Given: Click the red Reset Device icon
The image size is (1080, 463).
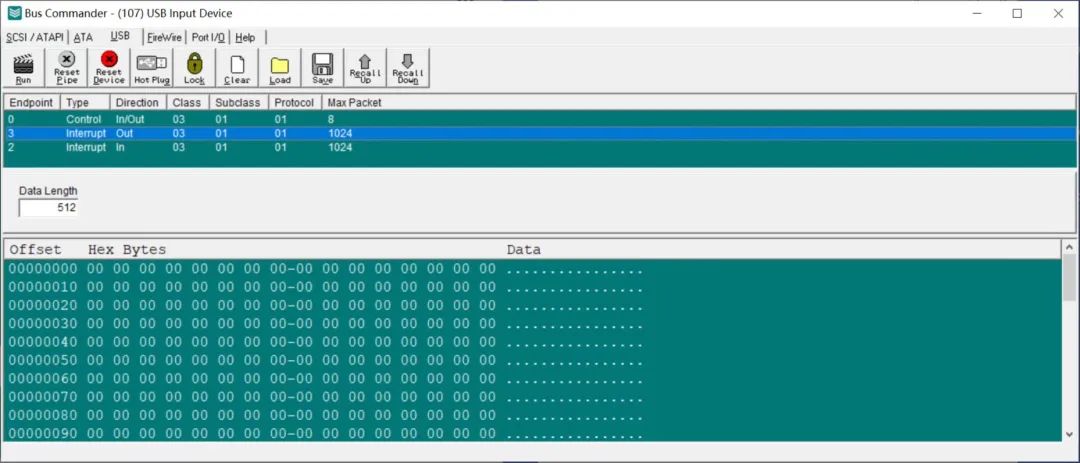Looking at the screenshot, I should [x=109, y=59].
